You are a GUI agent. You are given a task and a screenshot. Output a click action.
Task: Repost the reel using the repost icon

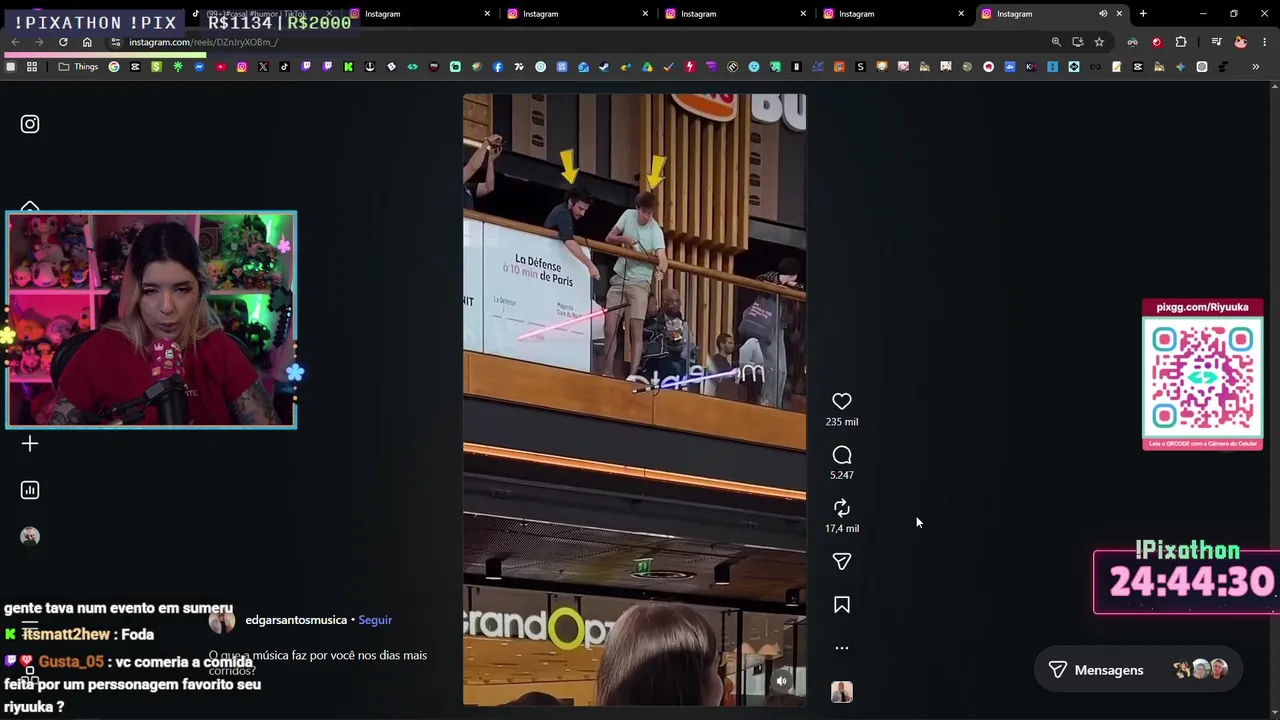pyautogui.click(x=842, y=508)
